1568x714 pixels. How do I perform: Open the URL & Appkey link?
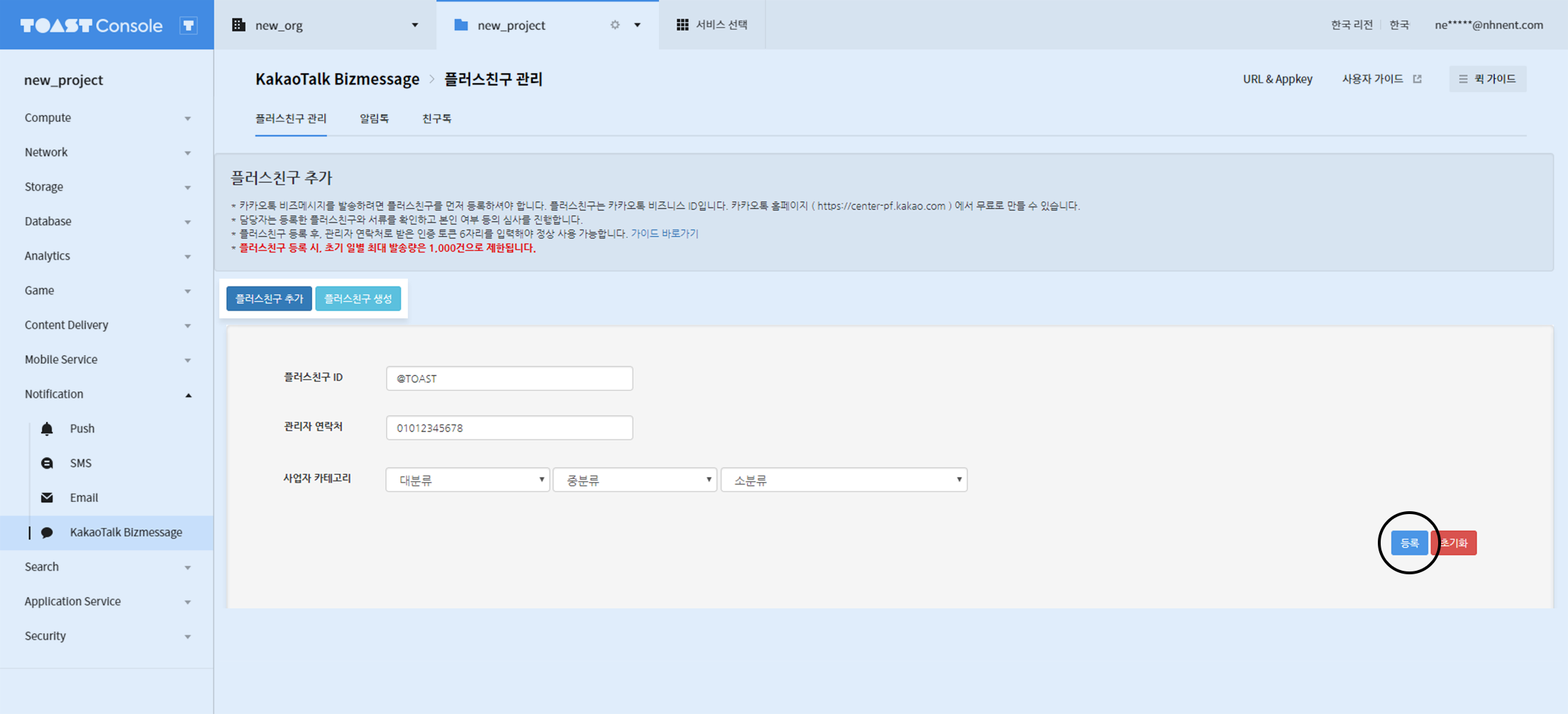(1278, 79)
